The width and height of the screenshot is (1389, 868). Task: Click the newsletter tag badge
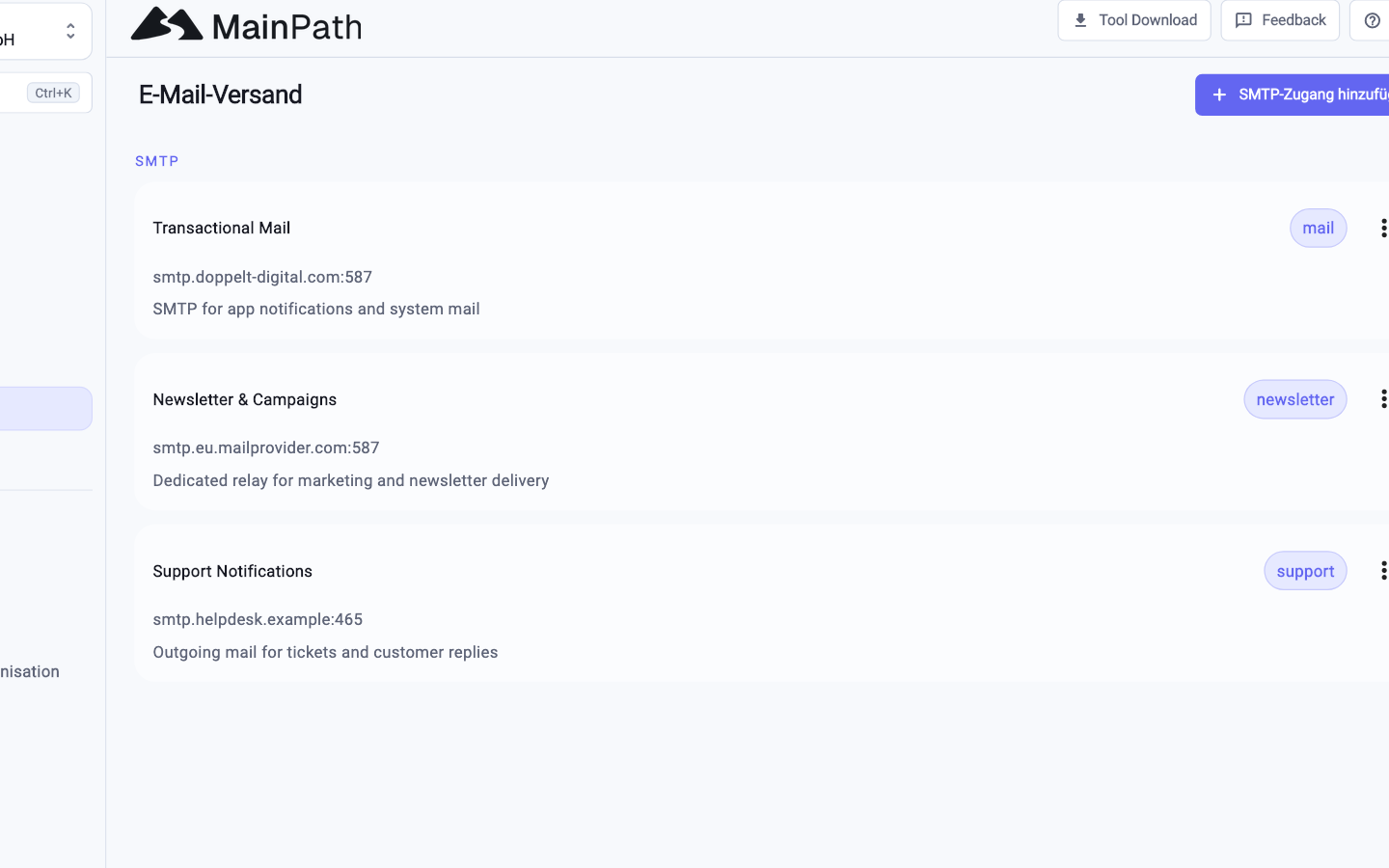point(1294,399)
